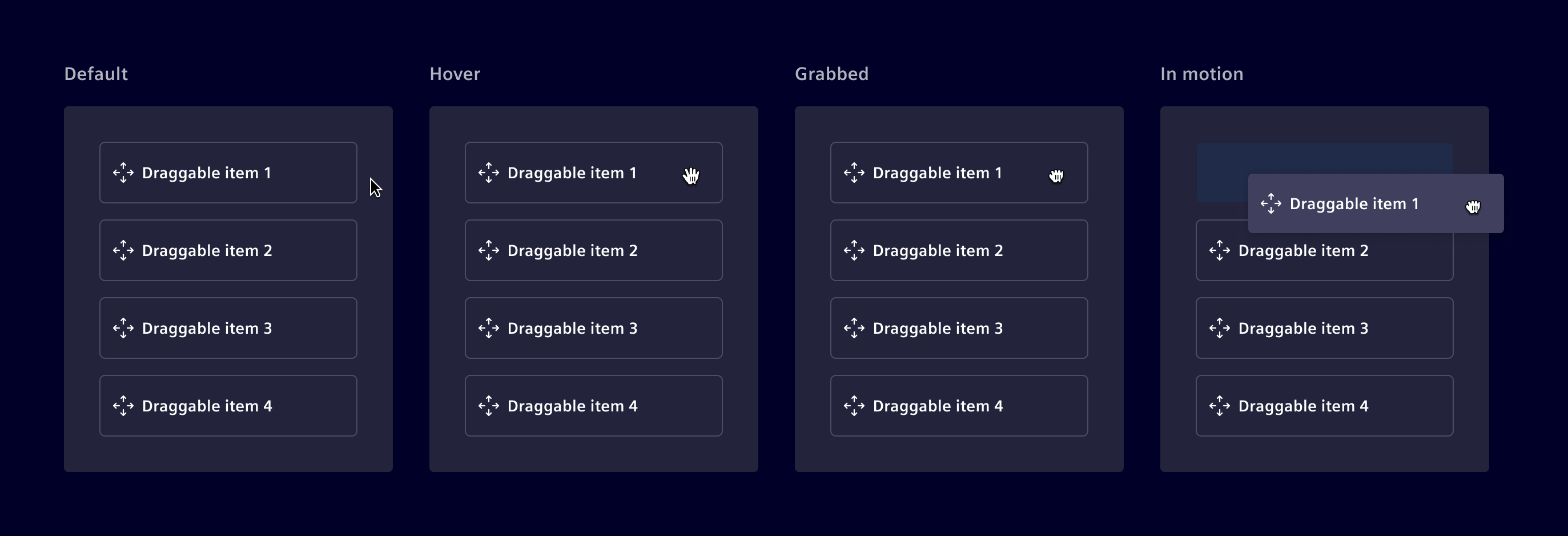Click the Hover section heading

[454, 74]
